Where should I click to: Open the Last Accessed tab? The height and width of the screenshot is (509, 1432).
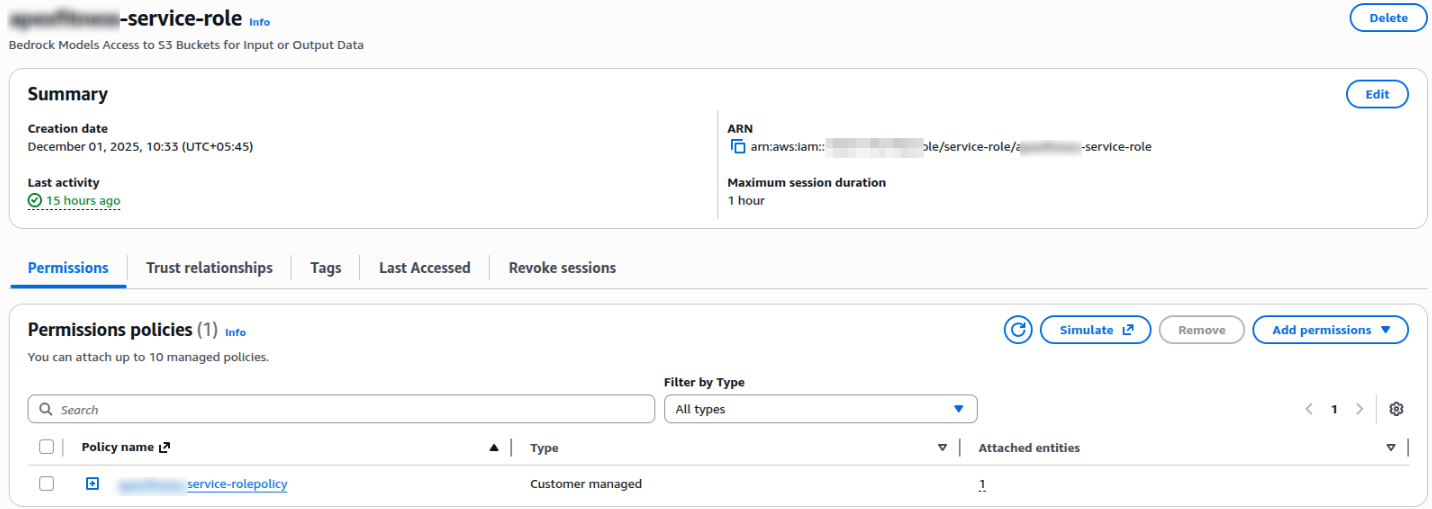click(x=424, y=268)
